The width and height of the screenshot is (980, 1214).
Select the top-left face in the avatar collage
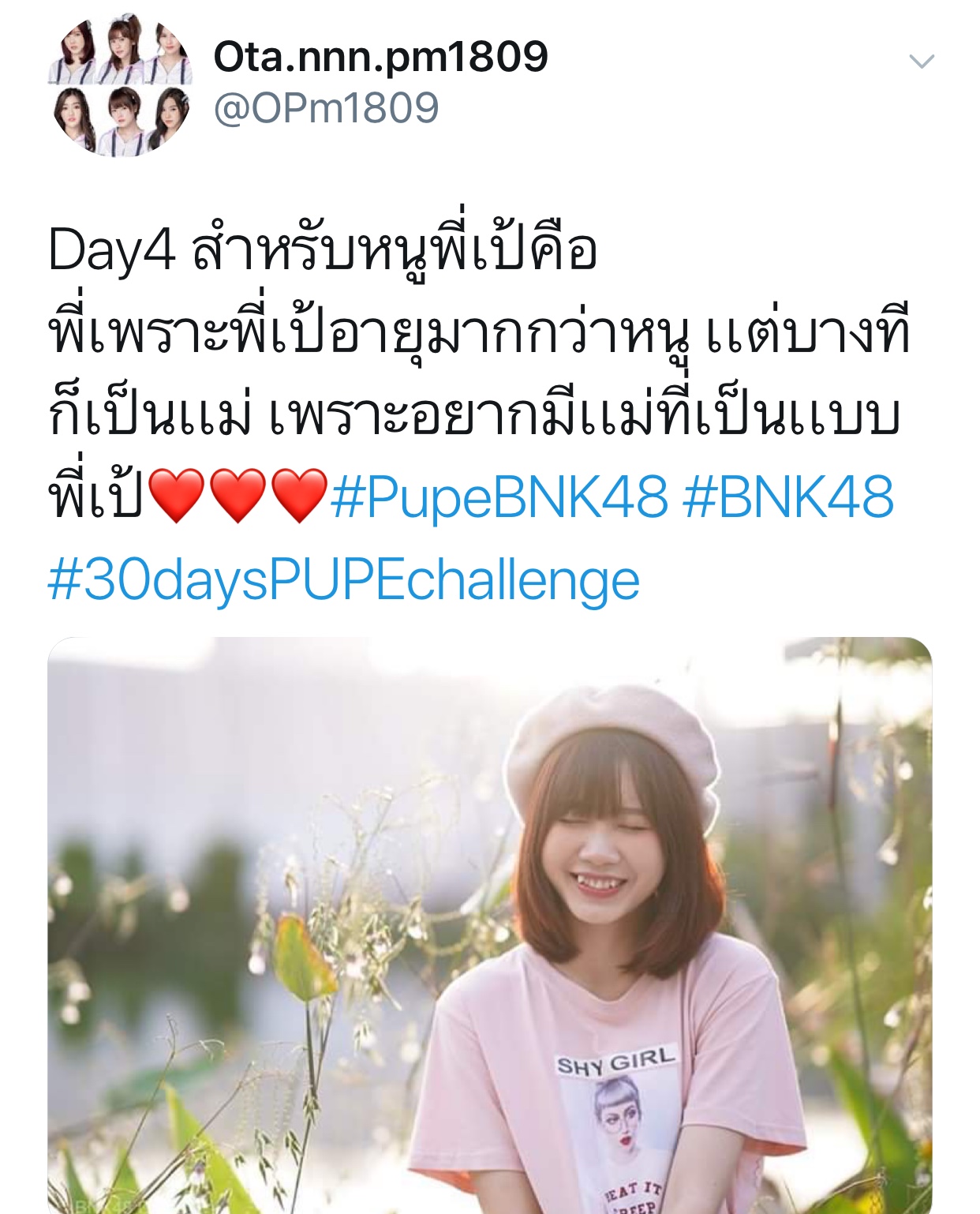pos(74,49)
